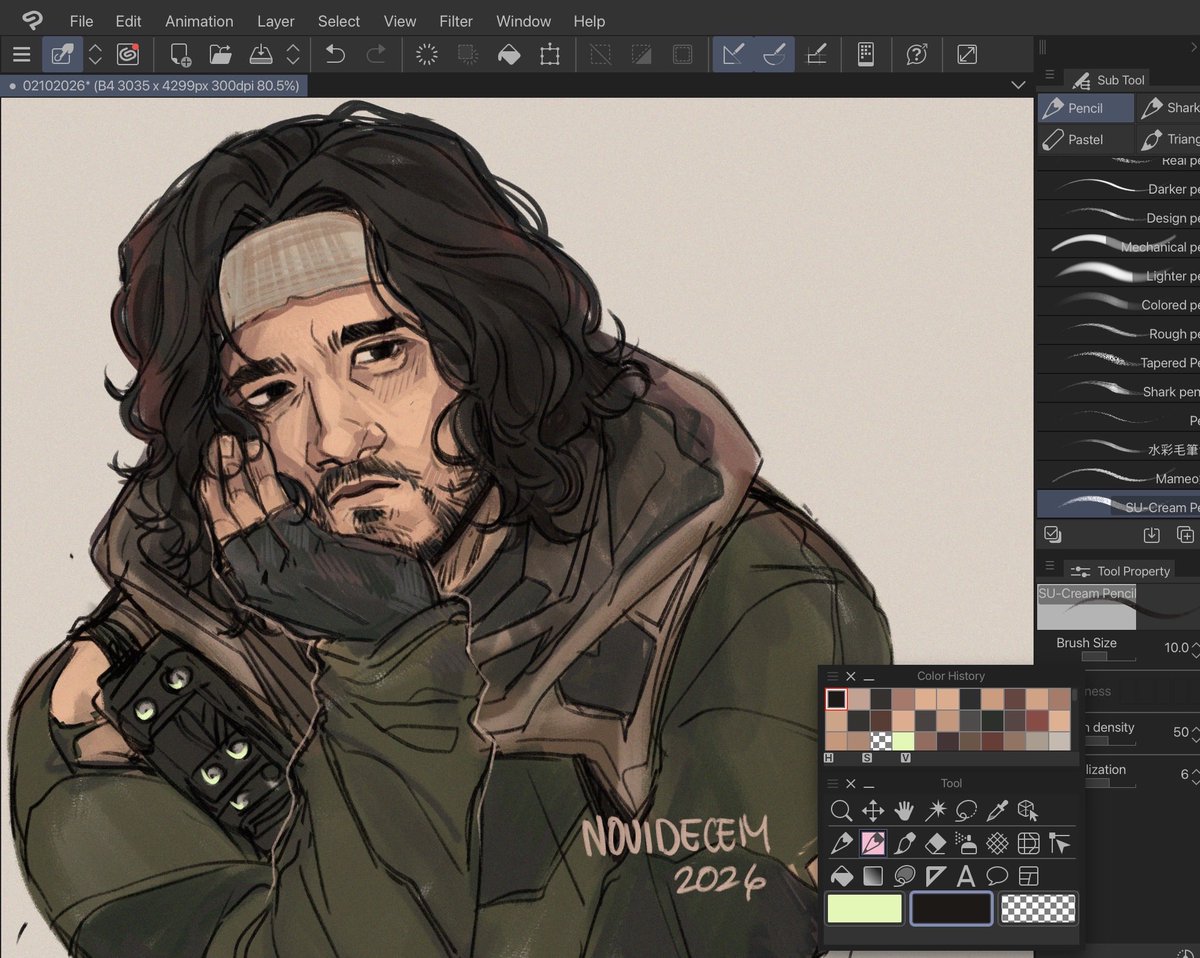Open the hamburger menu in command bar

(x=21, y=54)
